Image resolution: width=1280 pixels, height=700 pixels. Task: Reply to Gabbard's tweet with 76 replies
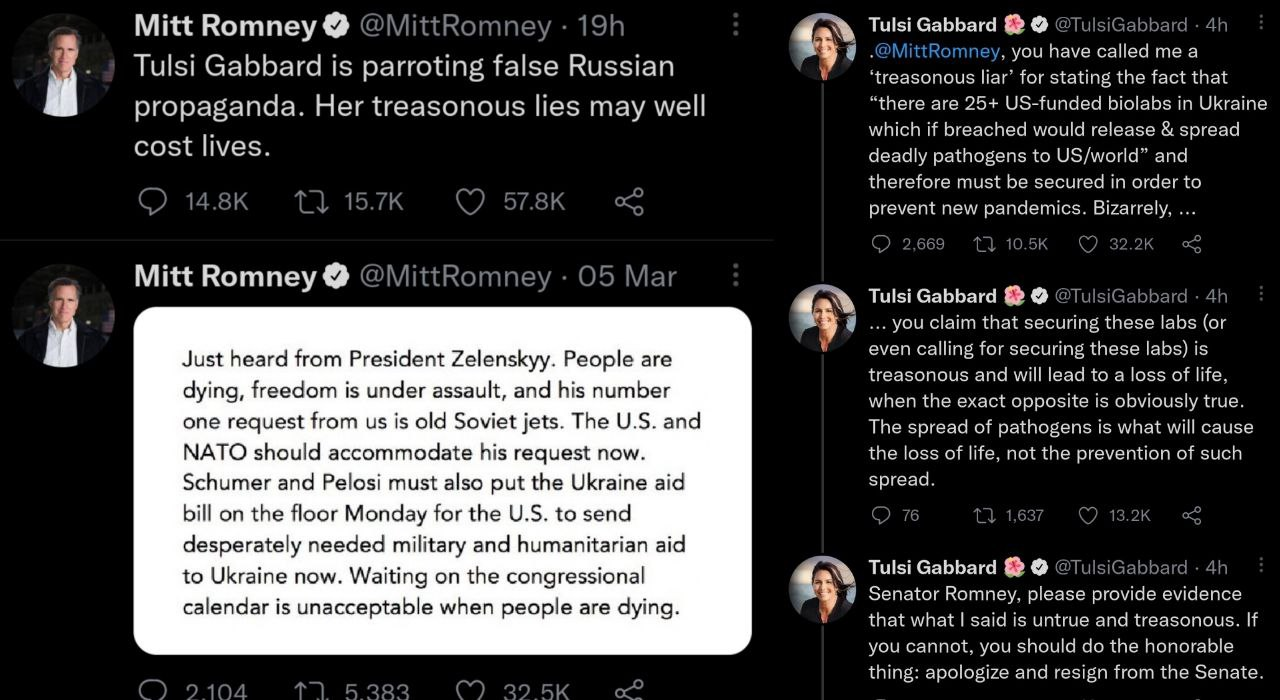point(881,516)
